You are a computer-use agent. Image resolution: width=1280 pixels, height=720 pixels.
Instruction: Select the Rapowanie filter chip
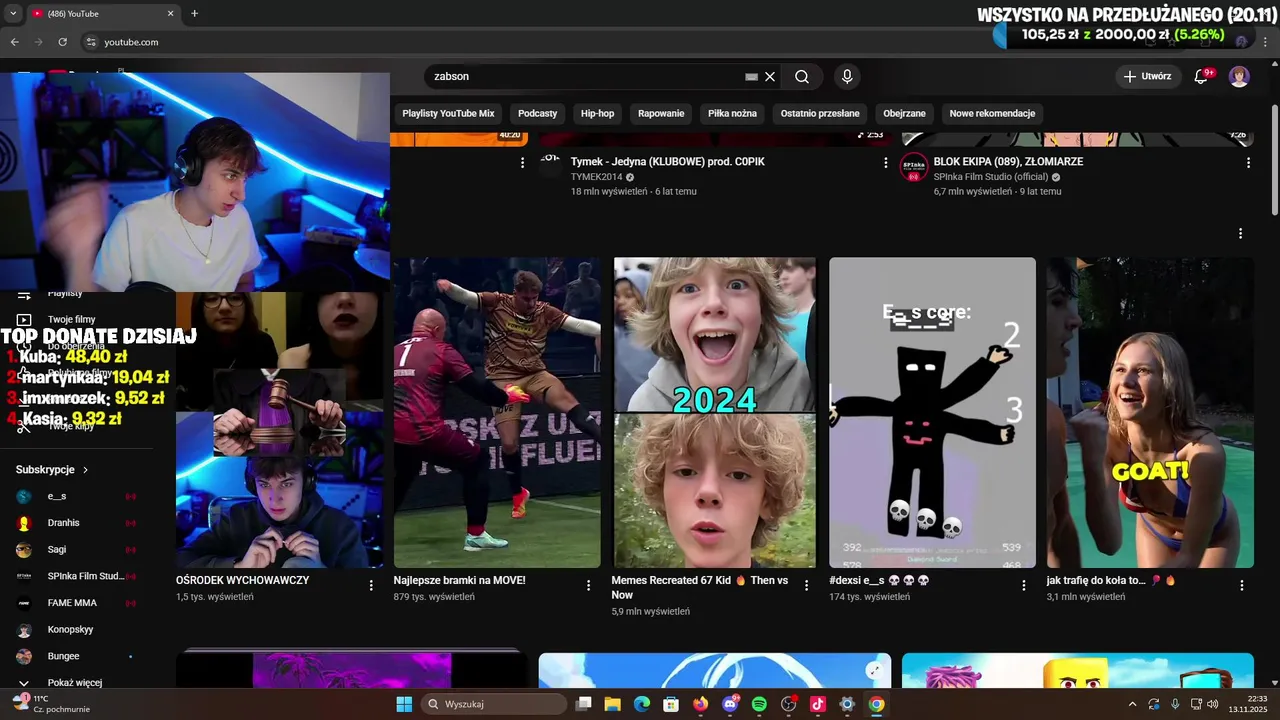(x=661, y=113)
